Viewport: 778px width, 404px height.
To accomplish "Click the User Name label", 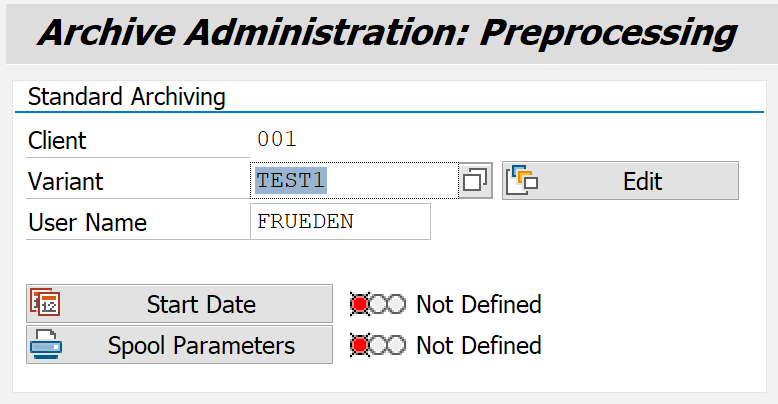I will pyautogui.click(x=87, y=223).
